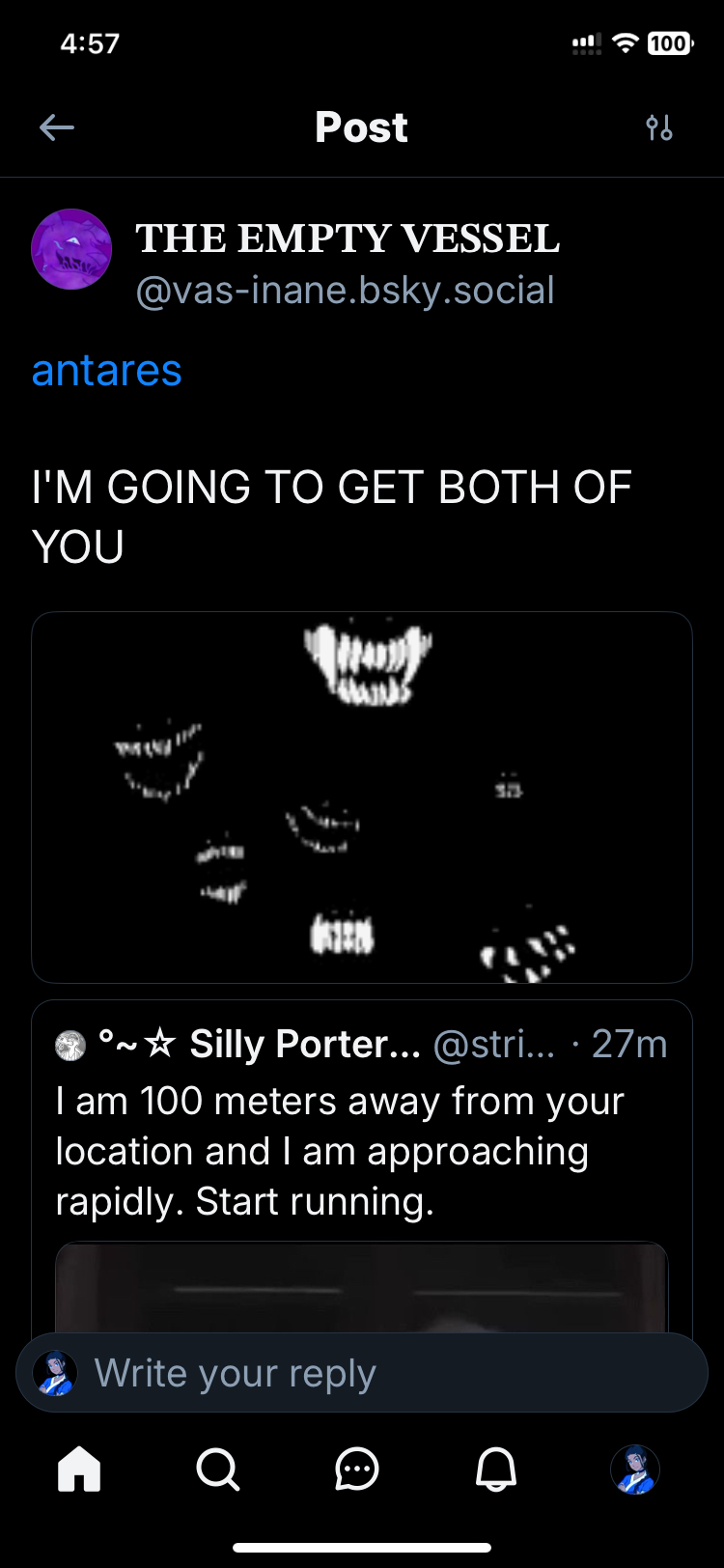
Task: Open the Chat messages icon
Action: point(357,1470)
